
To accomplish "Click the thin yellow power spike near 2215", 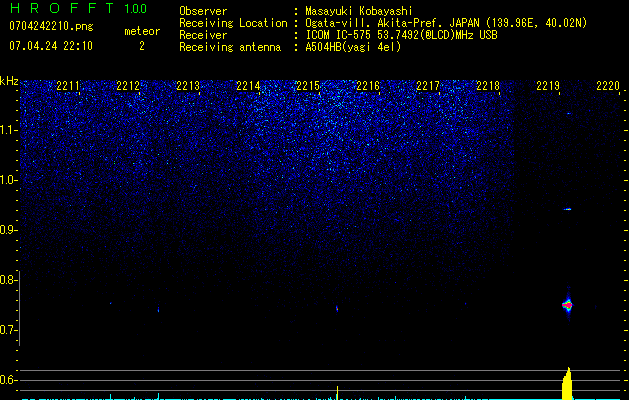I will [x=337, y=393].
